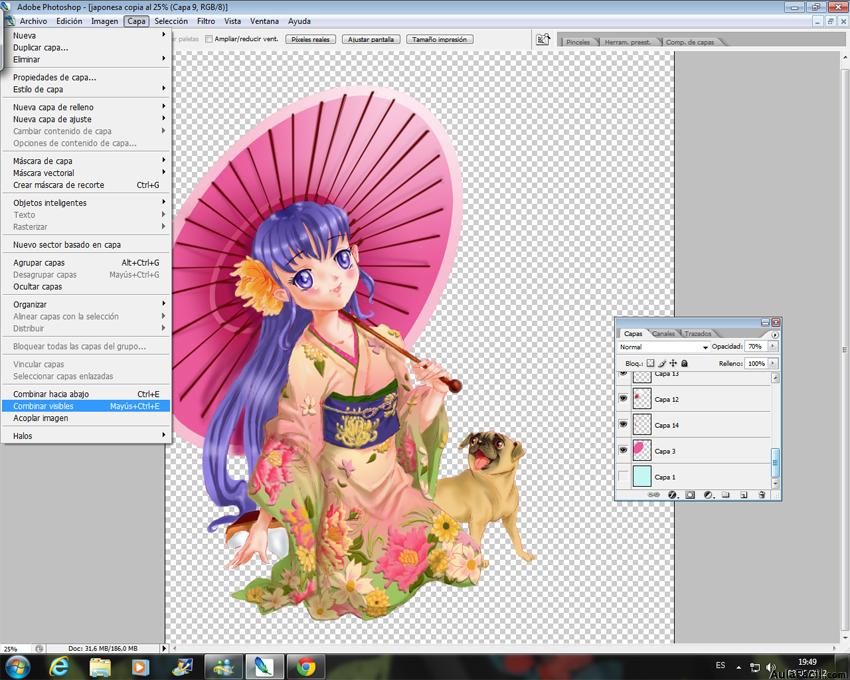850x680 pixels.
Task: Click the volume speaker tray icon
Action: [x=770, y=667]
